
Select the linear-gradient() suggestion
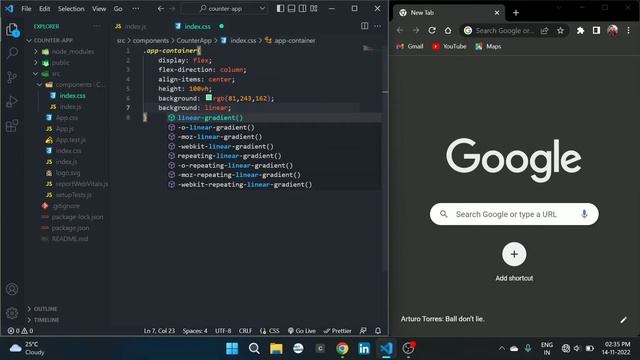[x=273, y=118]
